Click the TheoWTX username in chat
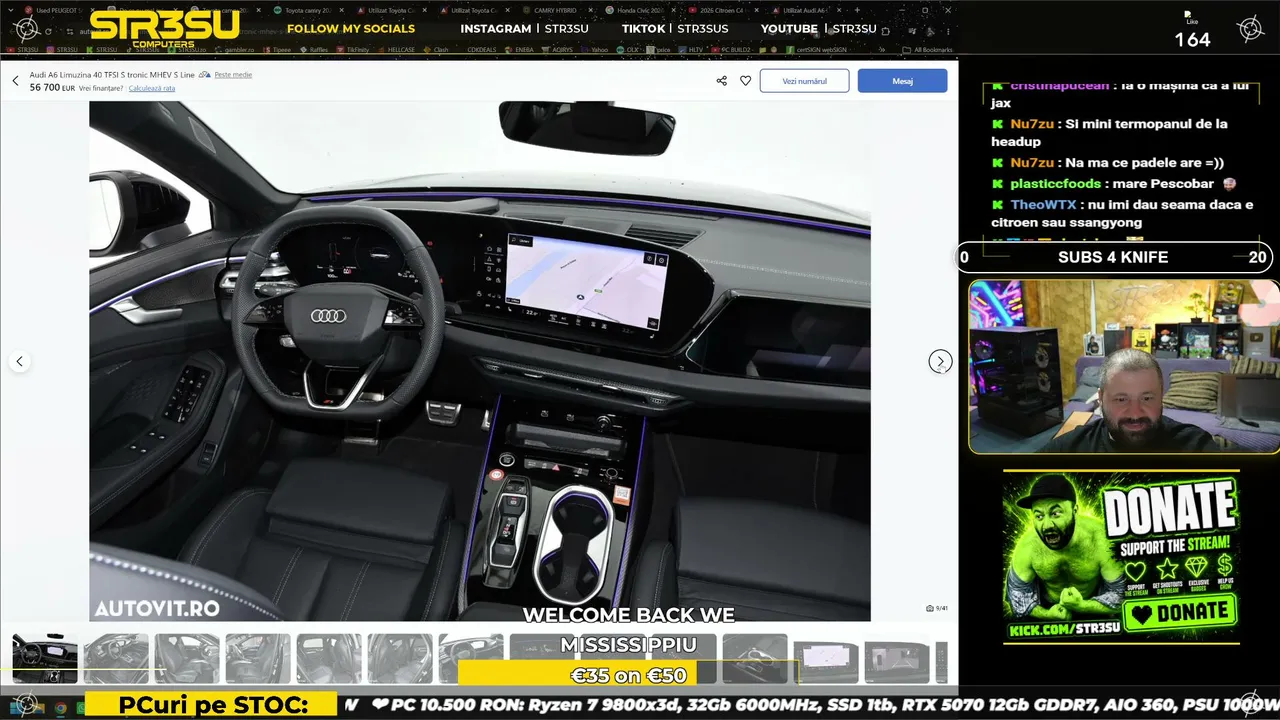 pos(1042,205)
